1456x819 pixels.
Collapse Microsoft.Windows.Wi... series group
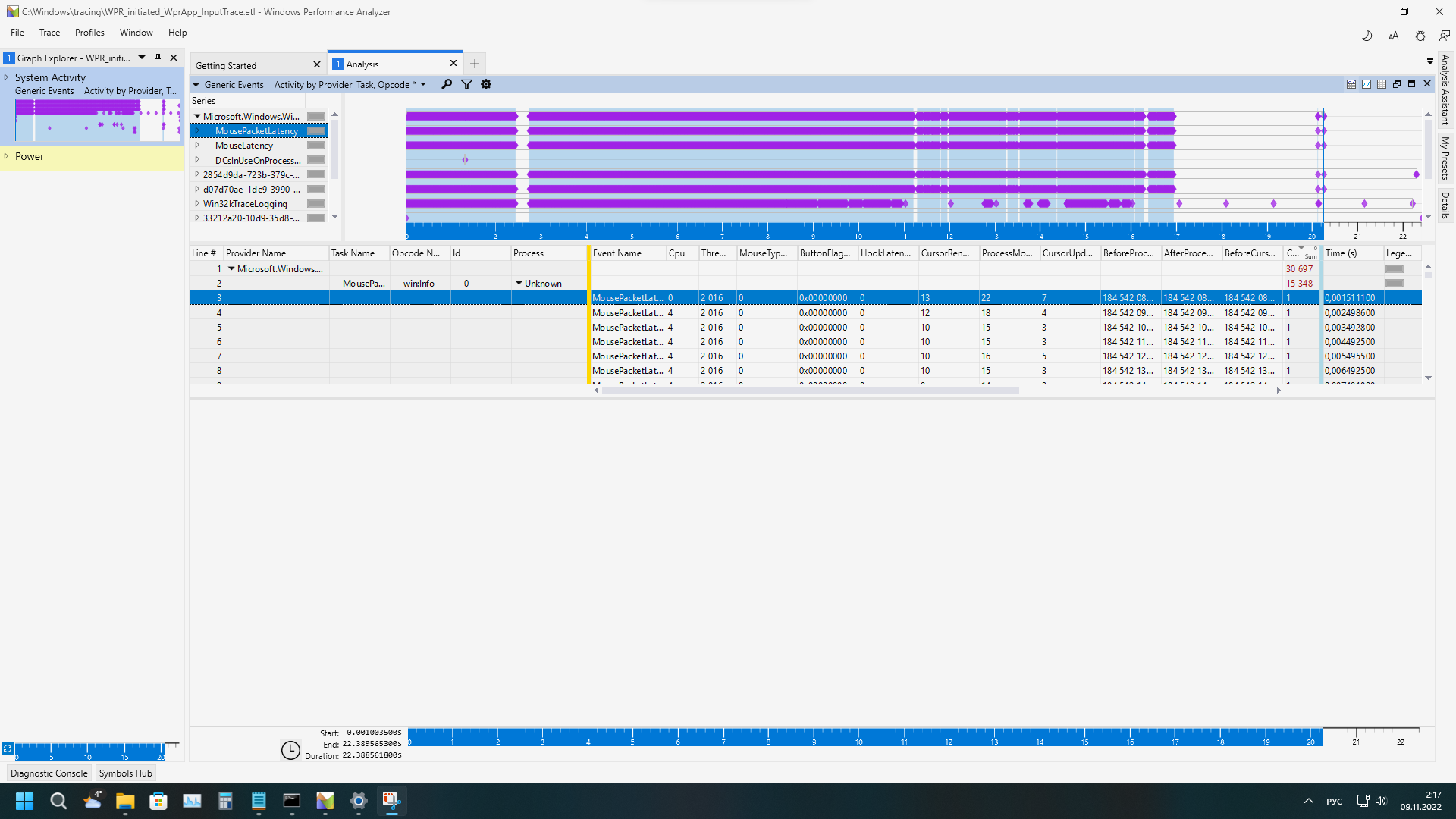[197, 117]
